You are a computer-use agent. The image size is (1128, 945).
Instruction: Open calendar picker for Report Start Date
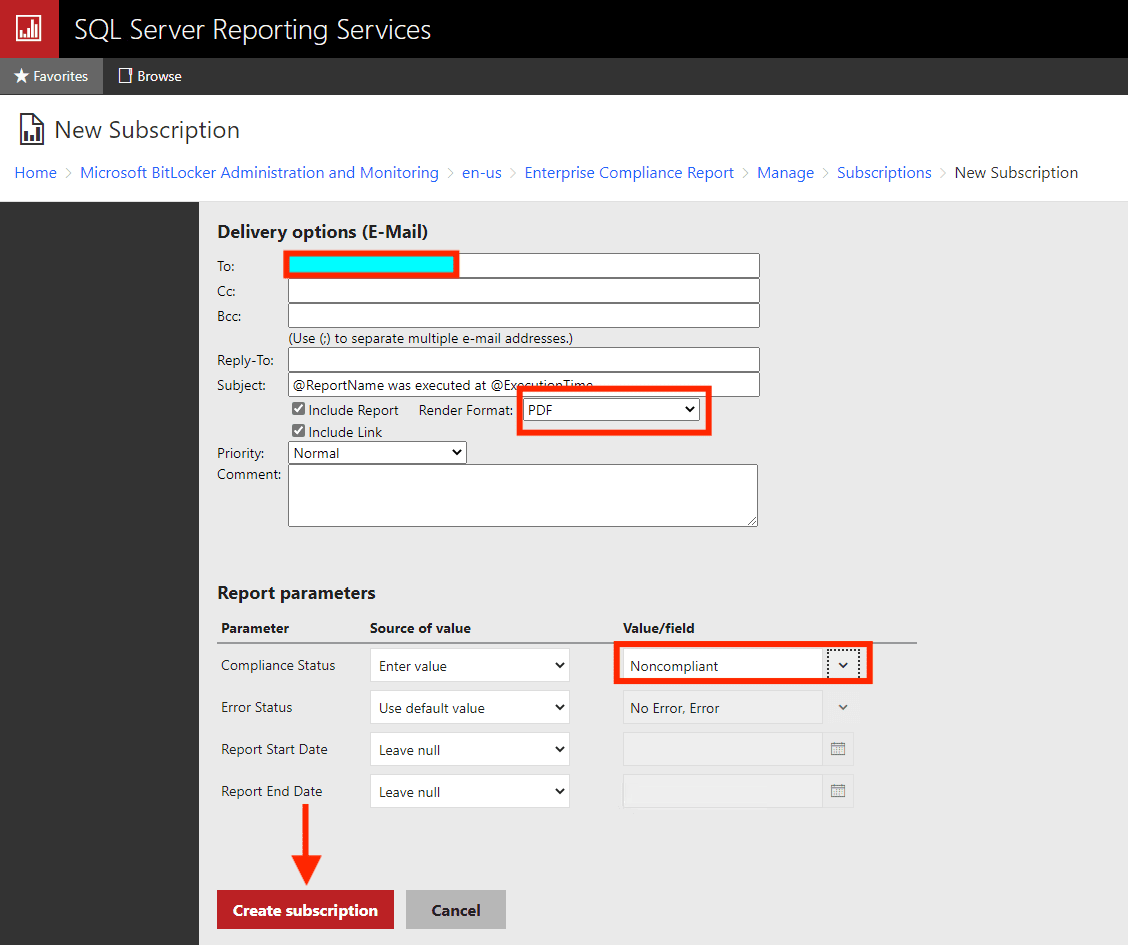click(x=838, y=749)
